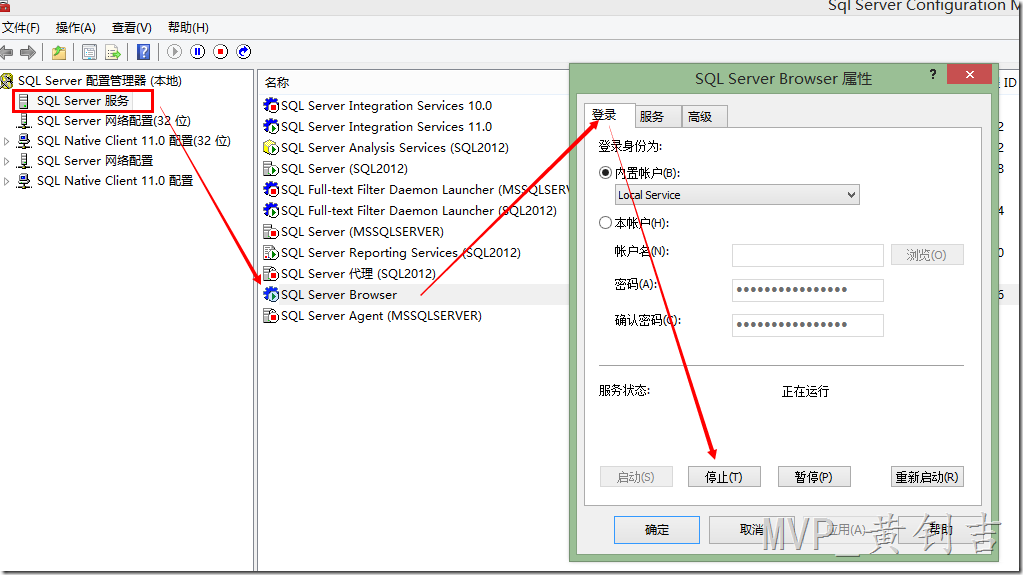Select the SQL Native Client 11.0 配置 node
The width and height of the screenshot is (1023, 575).
115,181
